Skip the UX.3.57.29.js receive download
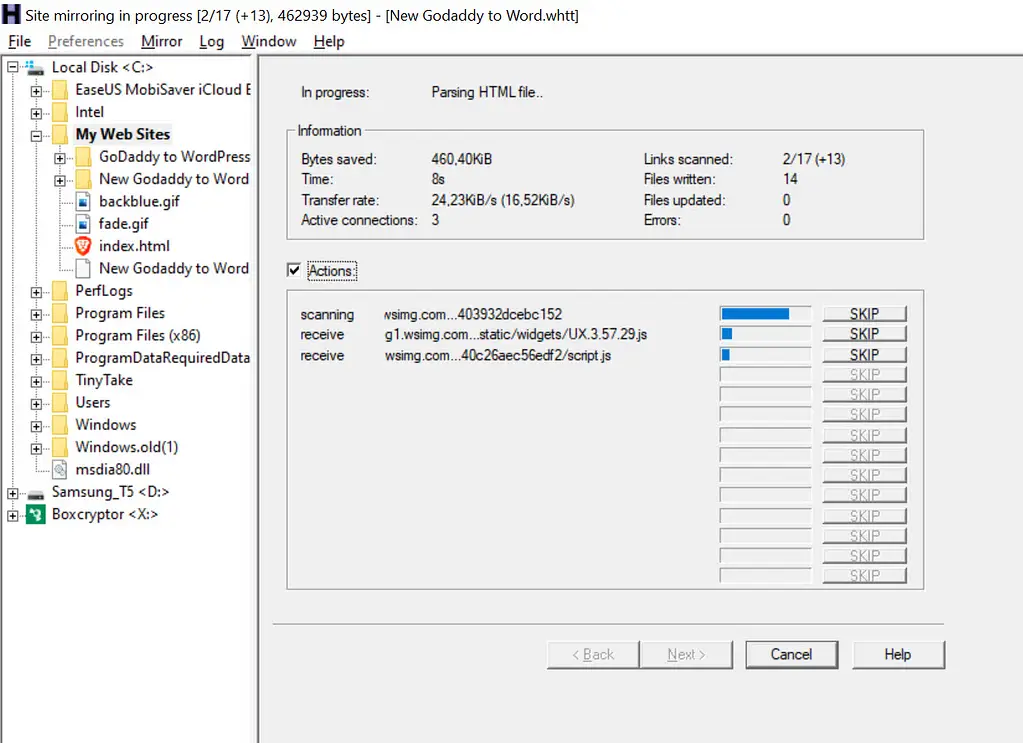1023x743 pixels. tap(864, 334)
